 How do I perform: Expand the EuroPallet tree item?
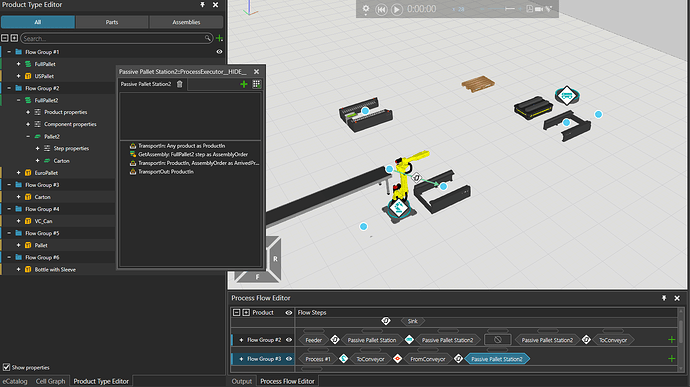18,173
